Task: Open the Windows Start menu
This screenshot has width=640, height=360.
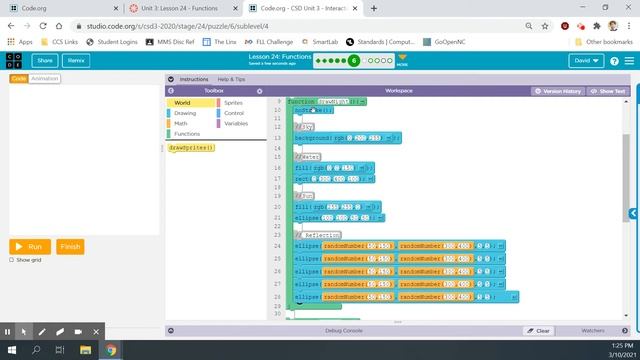Action: point(12,350)
